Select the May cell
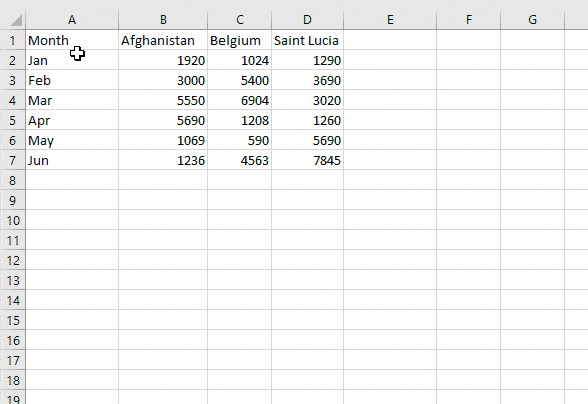Screen dimensions: 588x404 pos(72,140)
